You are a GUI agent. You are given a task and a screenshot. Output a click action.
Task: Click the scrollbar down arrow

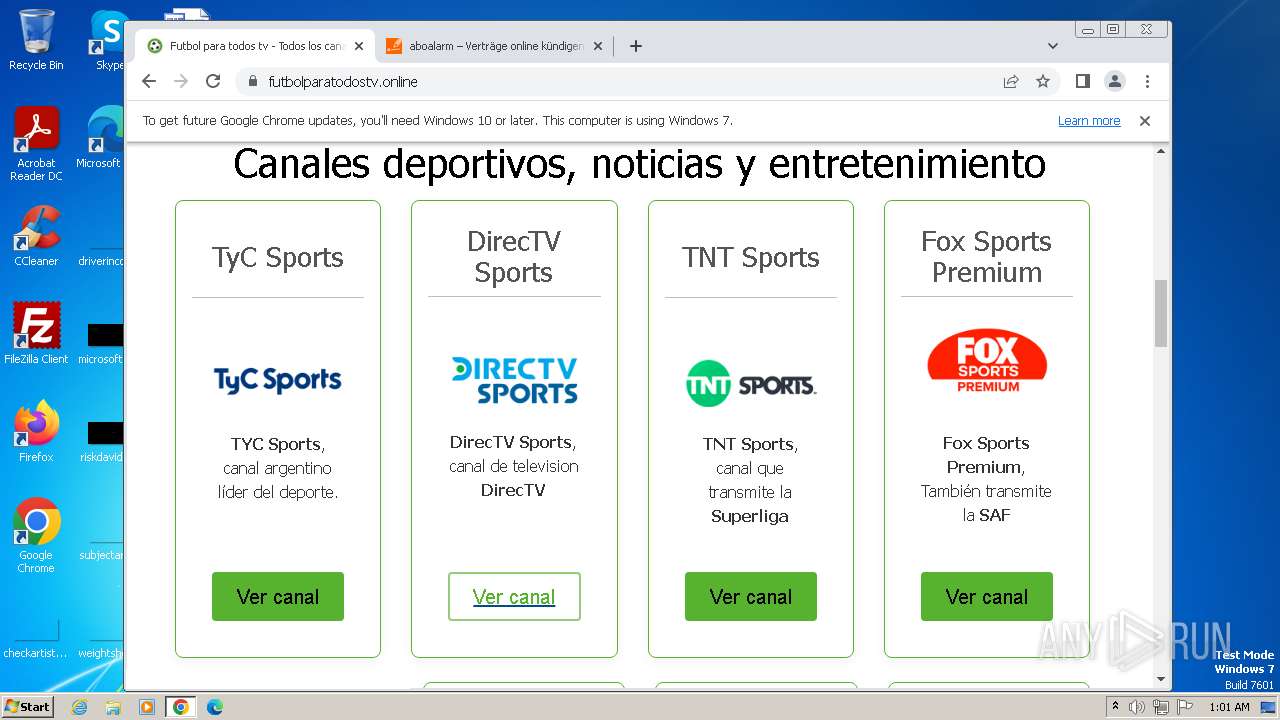coord(1161,679)
